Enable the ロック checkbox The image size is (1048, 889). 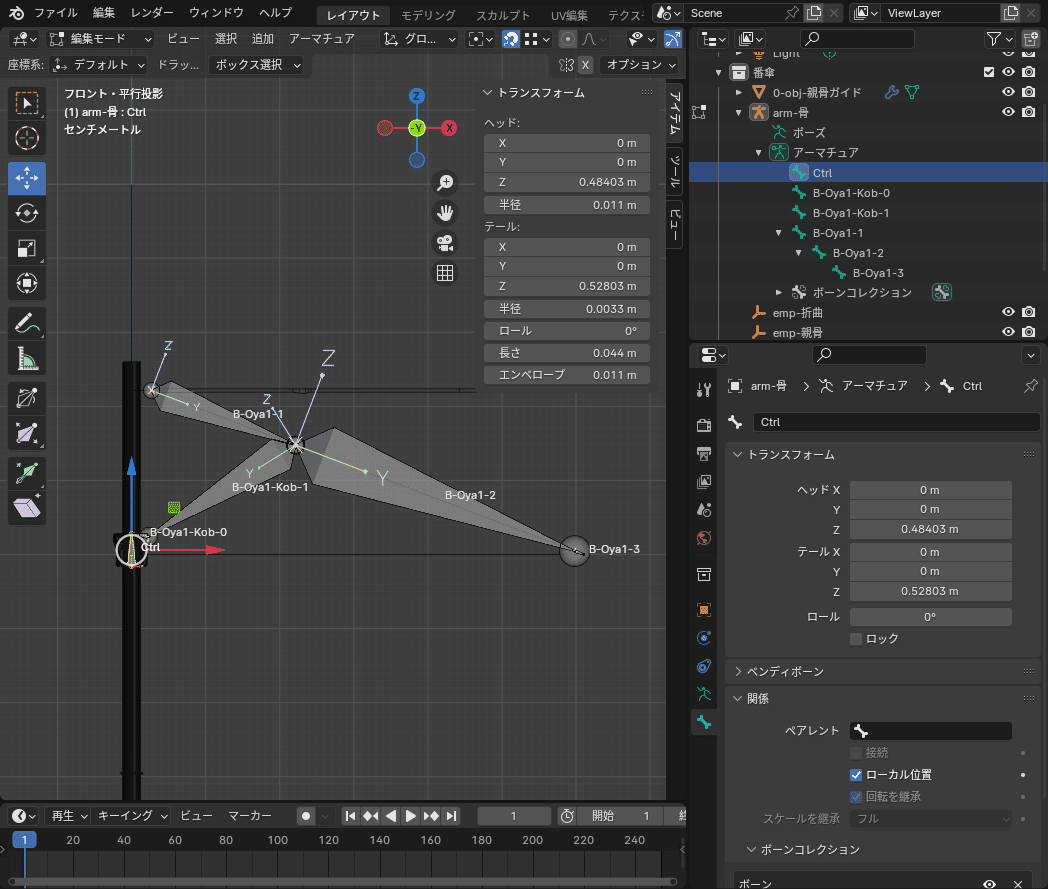click(x=856, y=639)
